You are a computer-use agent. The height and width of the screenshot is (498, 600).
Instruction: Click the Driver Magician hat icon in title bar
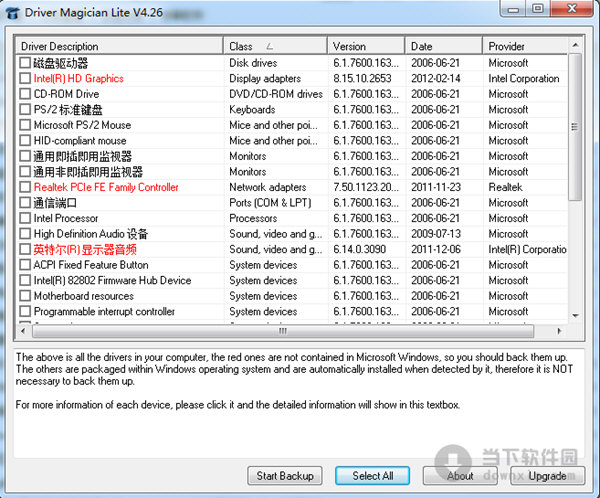[13, 13]
